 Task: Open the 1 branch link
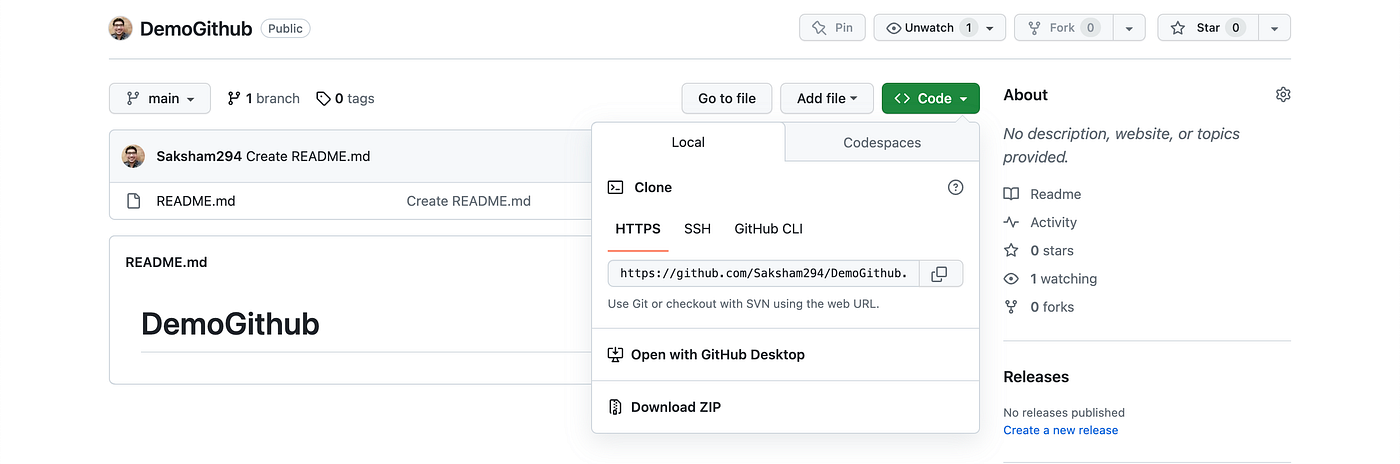point(263,98)
